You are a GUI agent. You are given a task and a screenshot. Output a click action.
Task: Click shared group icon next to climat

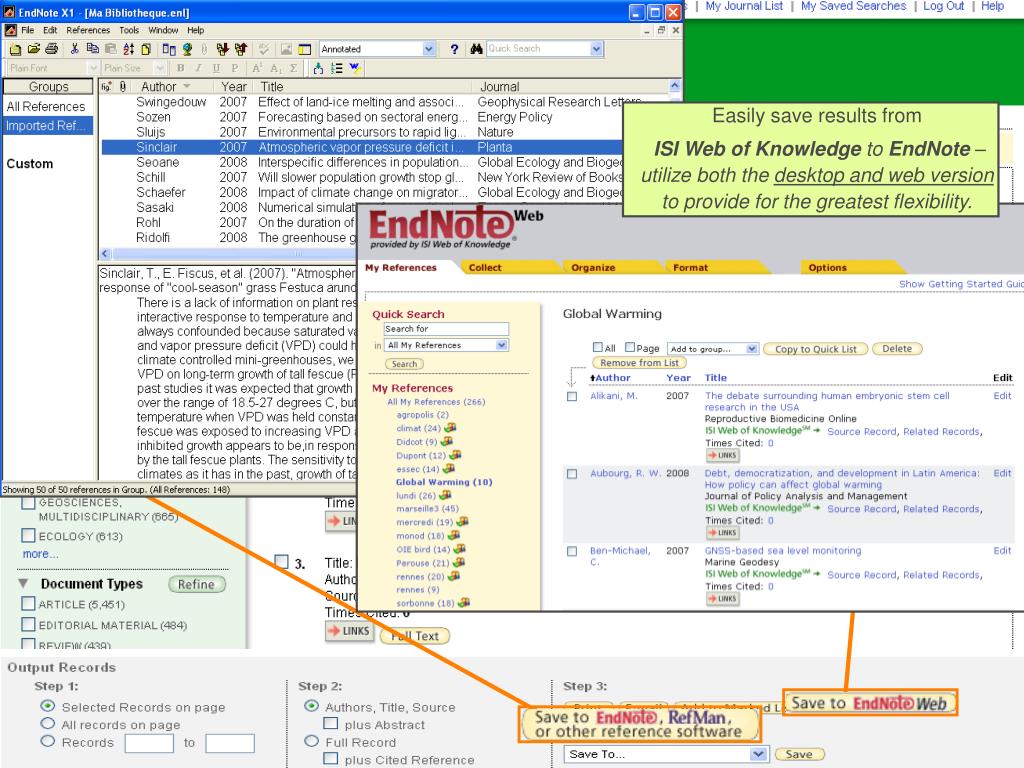447,428
